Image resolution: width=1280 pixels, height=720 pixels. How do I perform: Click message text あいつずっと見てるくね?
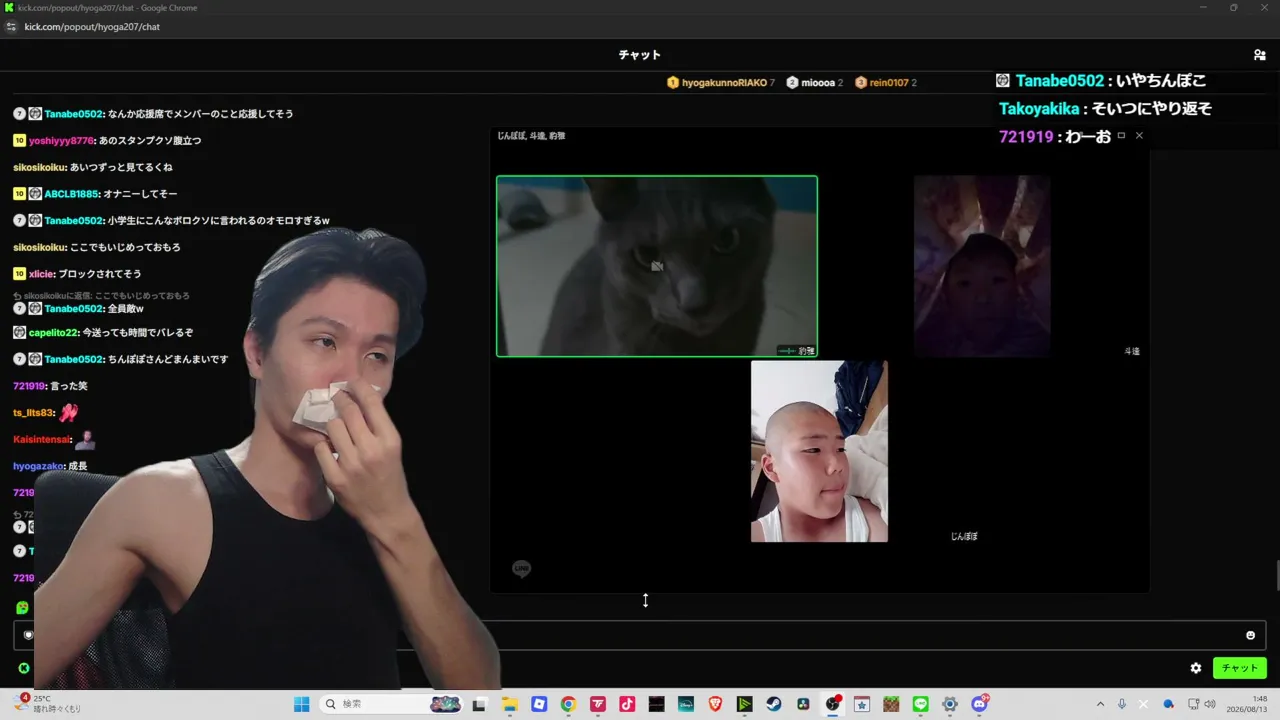tap(122, 167)
